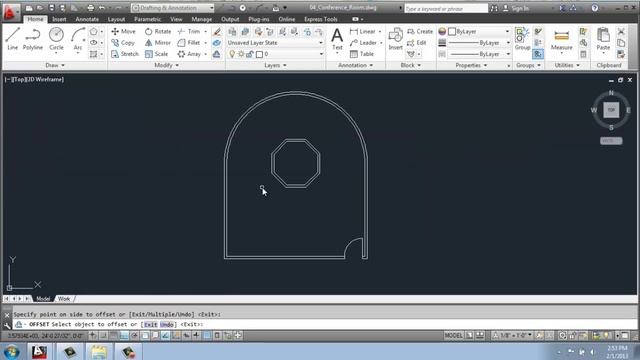The image size is (640, 360).
Task: Click the Offset icon in Modify panel
Action: tap(217, 54)
